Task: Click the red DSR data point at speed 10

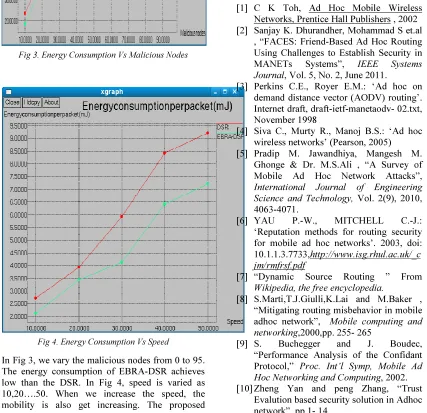Action: 36,298
